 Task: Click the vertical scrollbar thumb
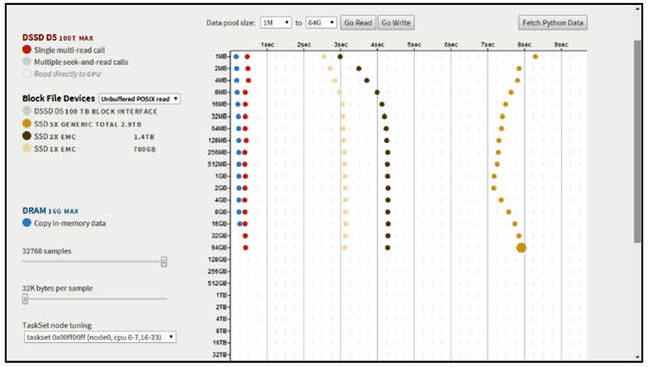pos(638,141)
